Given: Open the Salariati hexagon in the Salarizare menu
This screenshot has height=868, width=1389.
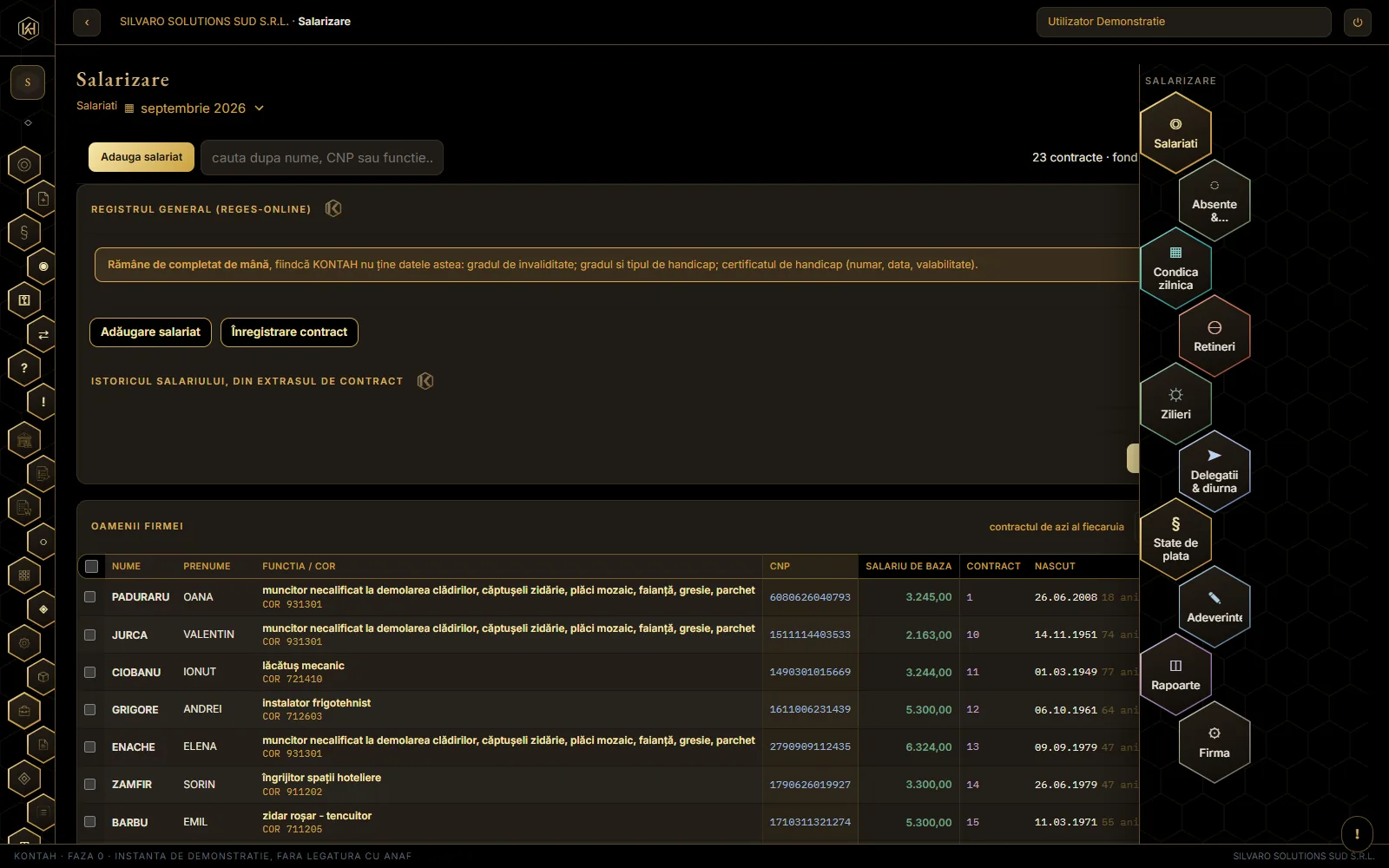Looking at the screenshot, I should pyautogui.click(x=1175, y=133).
